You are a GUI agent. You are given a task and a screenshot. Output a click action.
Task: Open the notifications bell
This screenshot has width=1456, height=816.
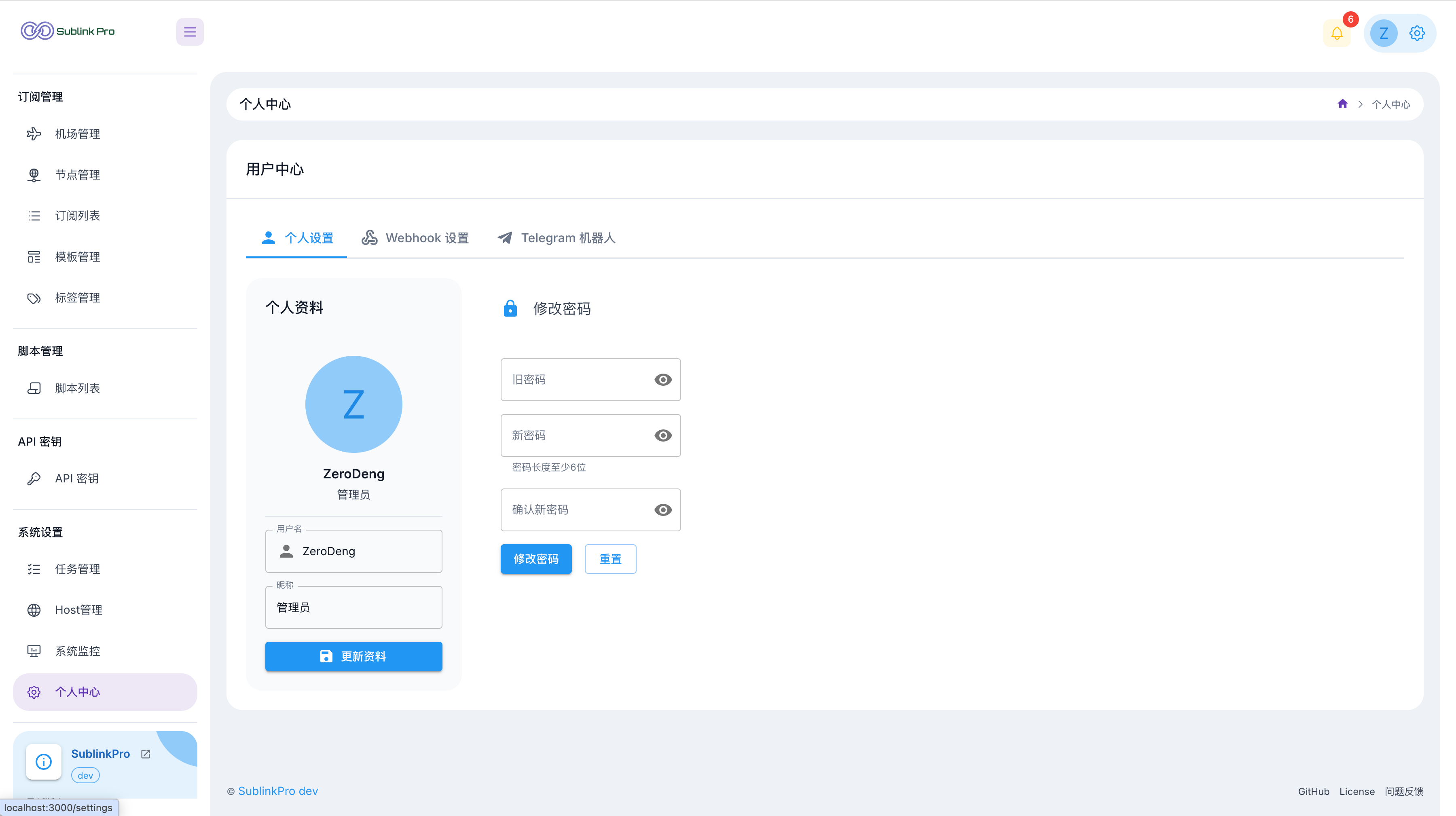pos(1337,33)
